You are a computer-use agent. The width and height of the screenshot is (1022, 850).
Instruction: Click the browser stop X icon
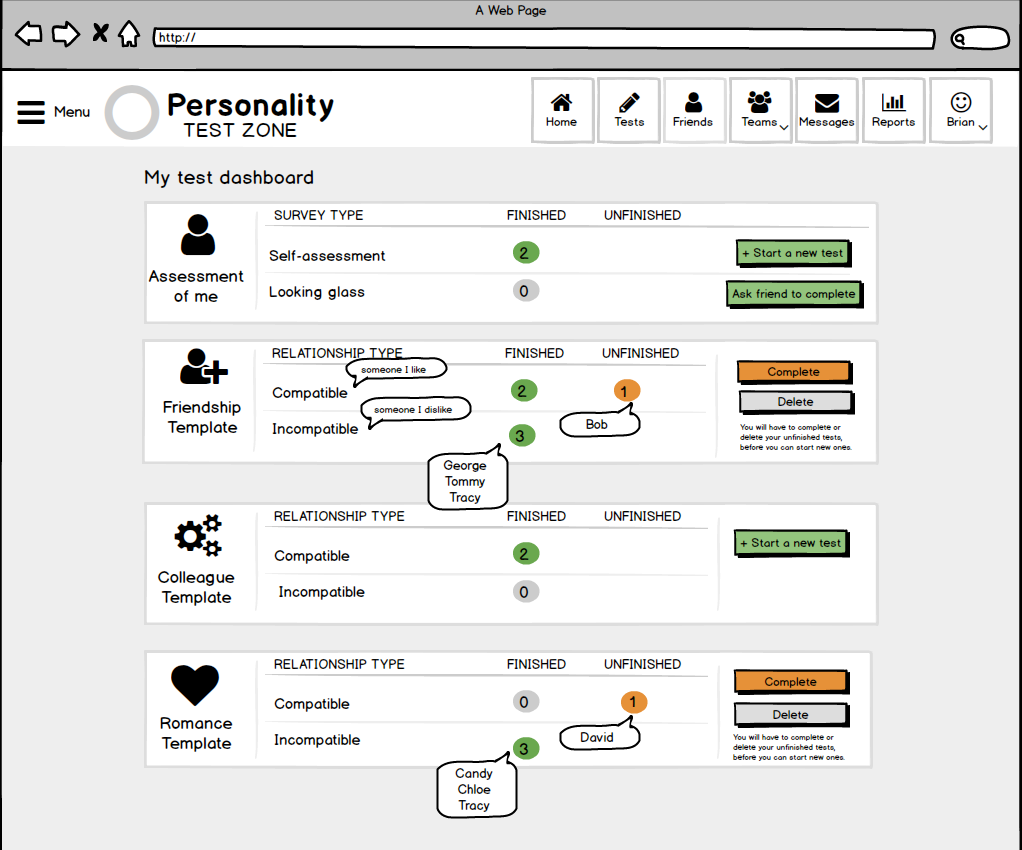pyautogui.click(x=100, y=33)
